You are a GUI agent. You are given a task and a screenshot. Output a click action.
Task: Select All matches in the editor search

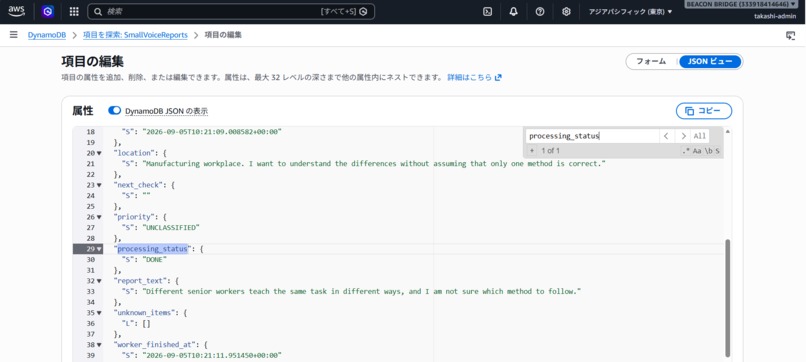click(x=700, y=136)
